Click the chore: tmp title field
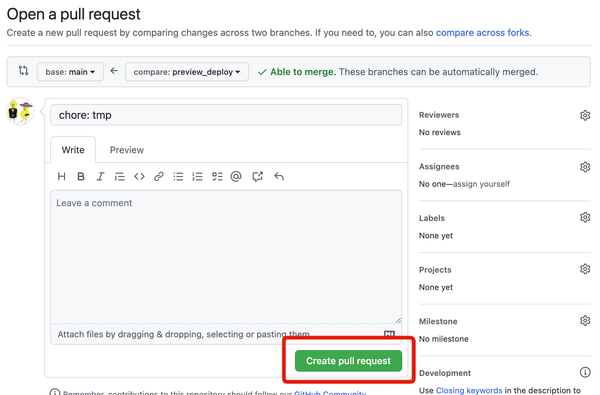Image resolution: width=600 pixels, height=395 pixels. coord(226,115)
